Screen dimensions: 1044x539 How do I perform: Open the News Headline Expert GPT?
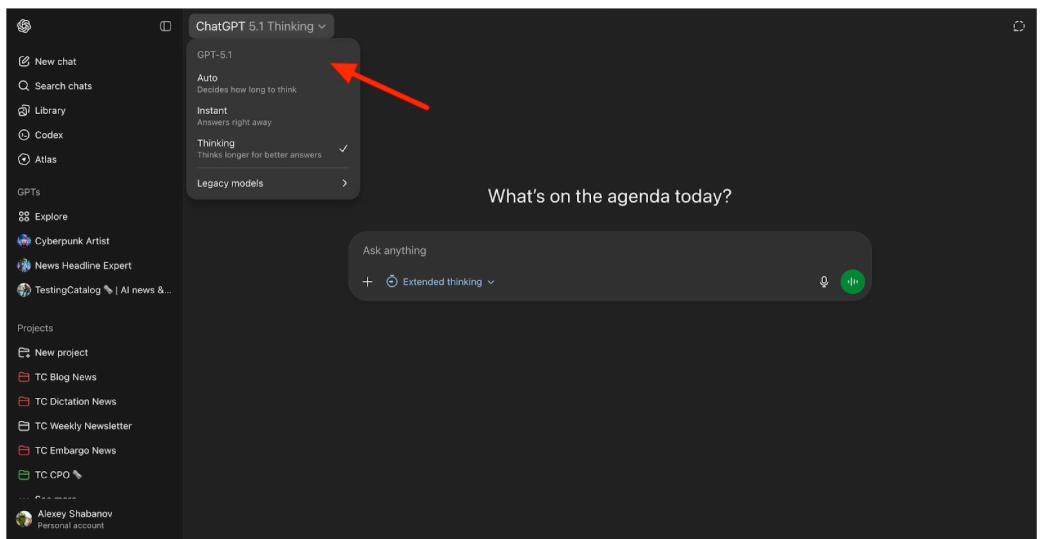[93, 266]
